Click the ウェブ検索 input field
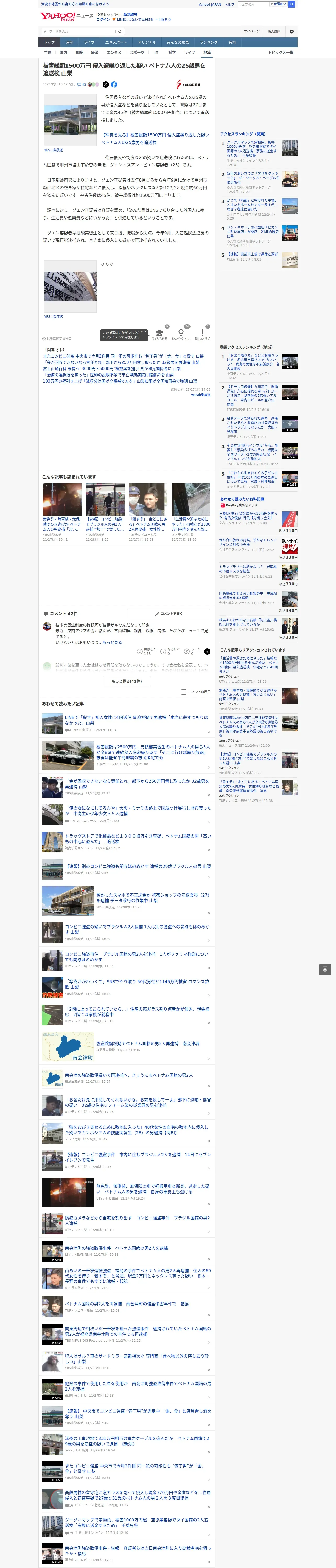Screen dimensions: 336x1568 pyautogui.click(x=253, y=4)
